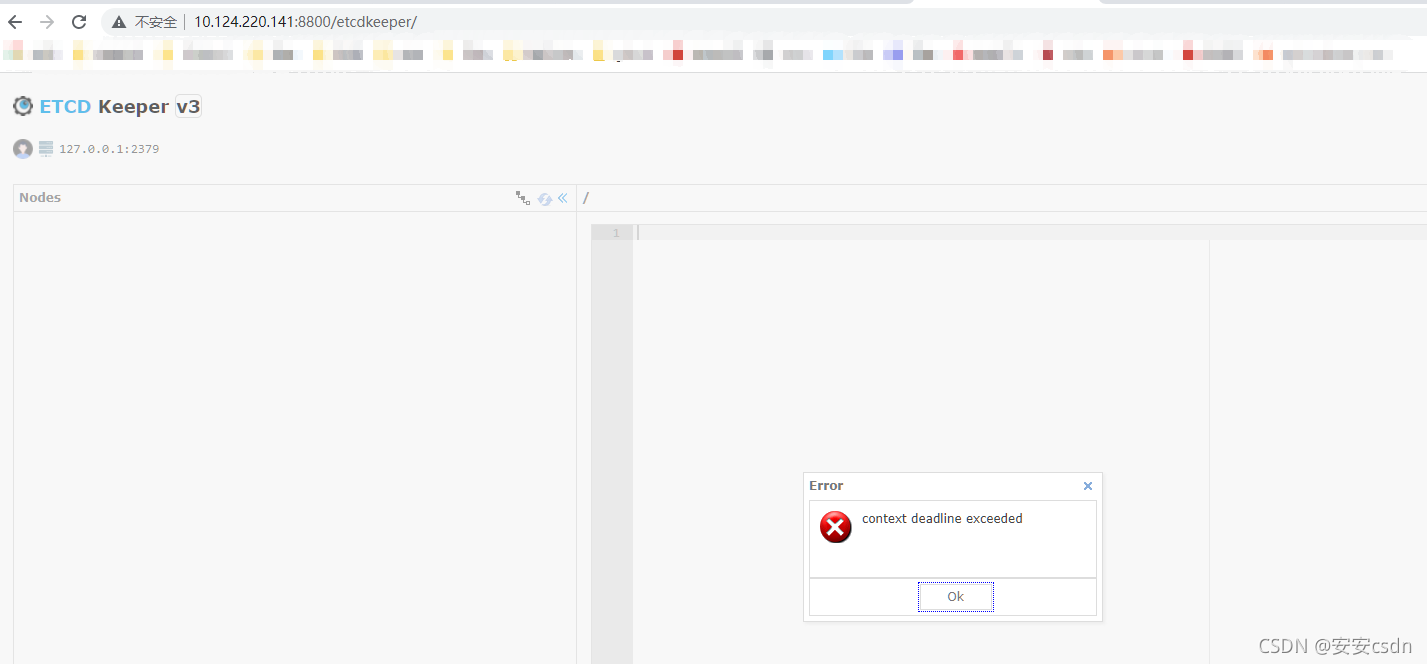This screenshot has width=1427, height=664.
Task: Click the ETCD Keeper gear logo
Action: click(22, 105)
